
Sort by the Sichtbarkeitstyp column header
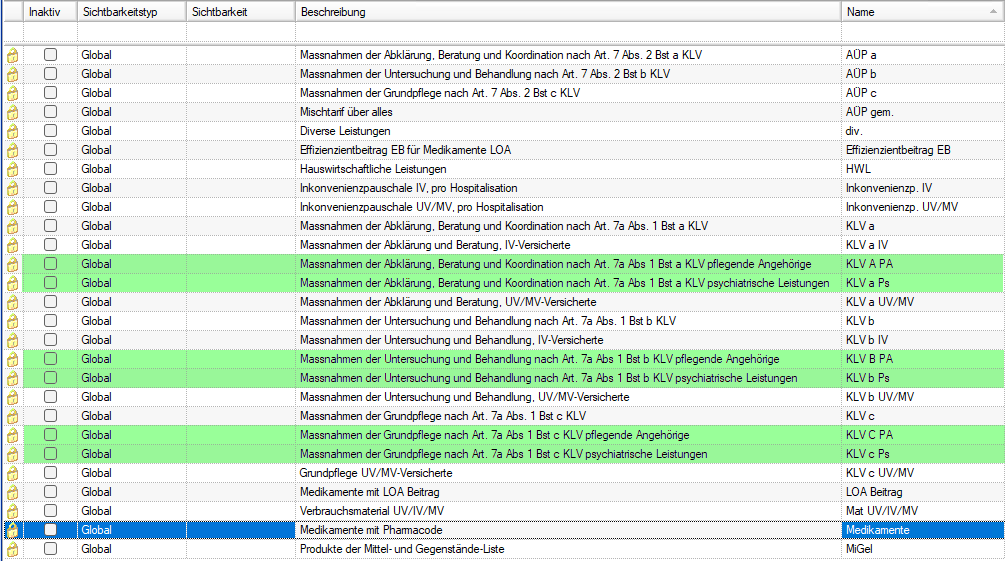(131, 12)
